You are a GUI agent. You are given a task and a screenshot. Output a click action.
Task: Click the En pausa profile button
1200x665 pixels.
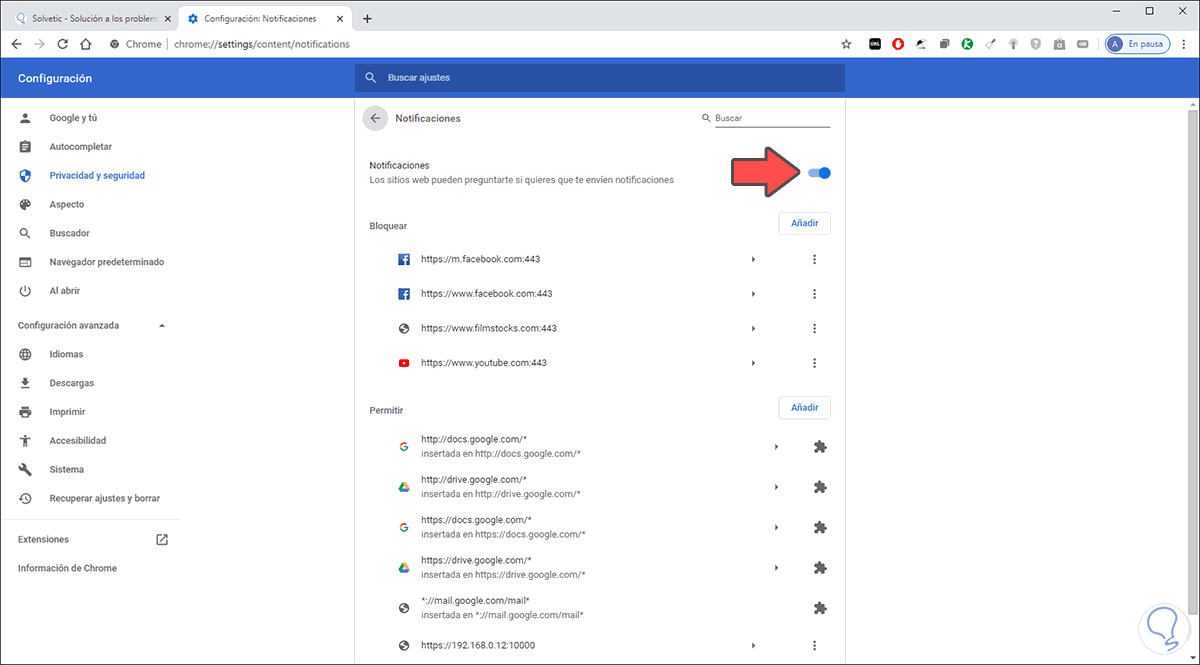pos(1137,44)
